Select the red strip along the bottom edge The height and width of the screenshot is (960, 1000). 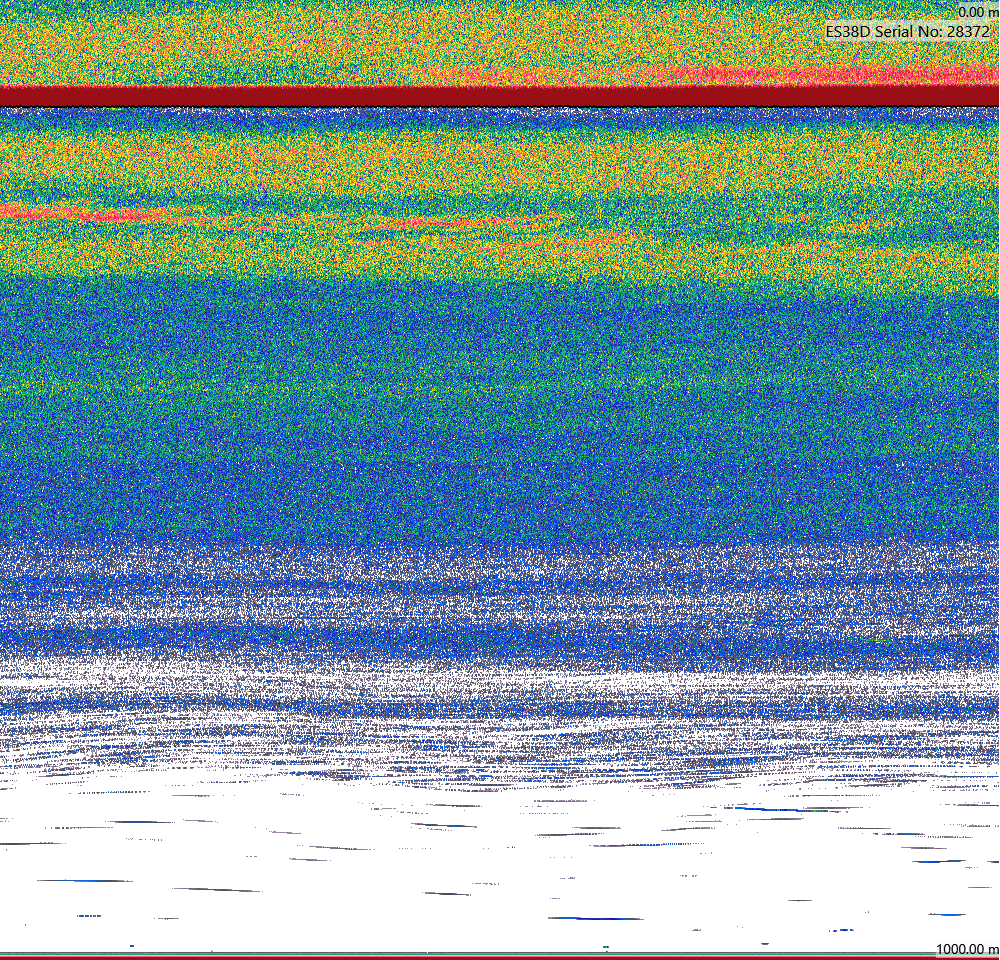pos(500,957)
